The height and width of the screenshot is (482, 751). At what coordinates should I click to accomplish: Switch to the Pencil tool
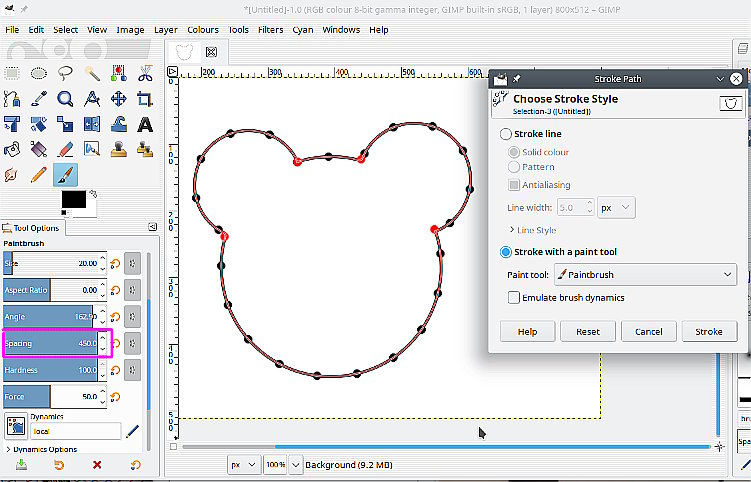39,175
